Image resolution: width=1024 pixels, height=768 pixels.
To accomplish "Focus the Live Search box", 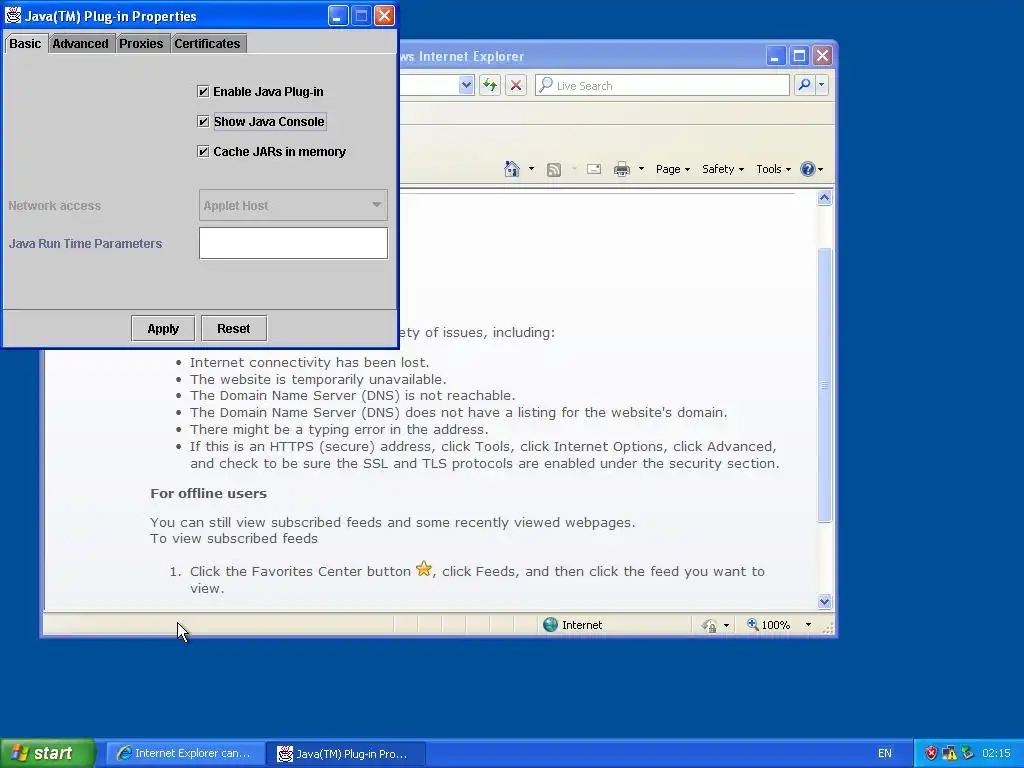I will [x=662, y=86].
